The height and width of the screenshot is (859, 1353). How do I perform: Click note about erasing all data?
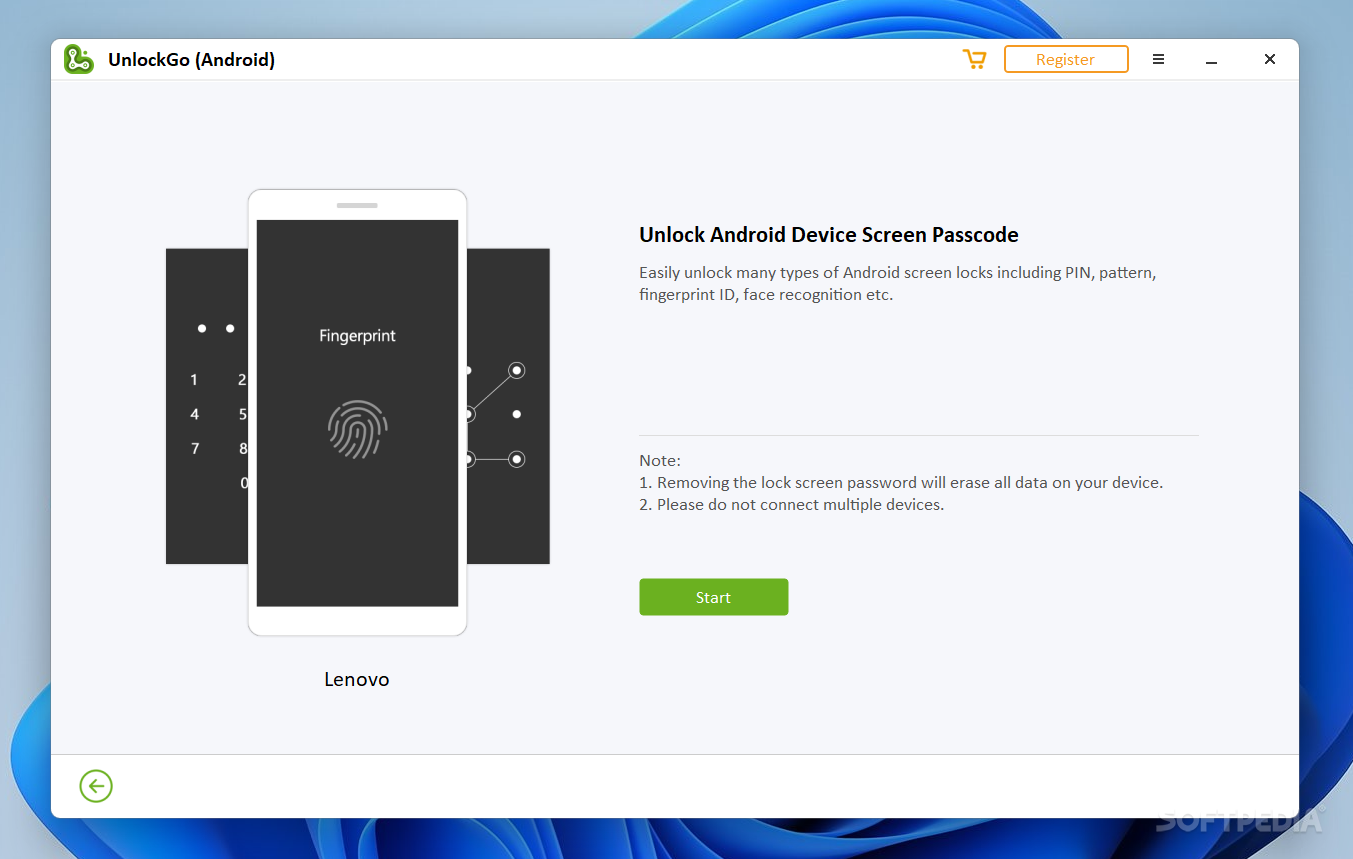pyautogui.click(x=901, y=482)
